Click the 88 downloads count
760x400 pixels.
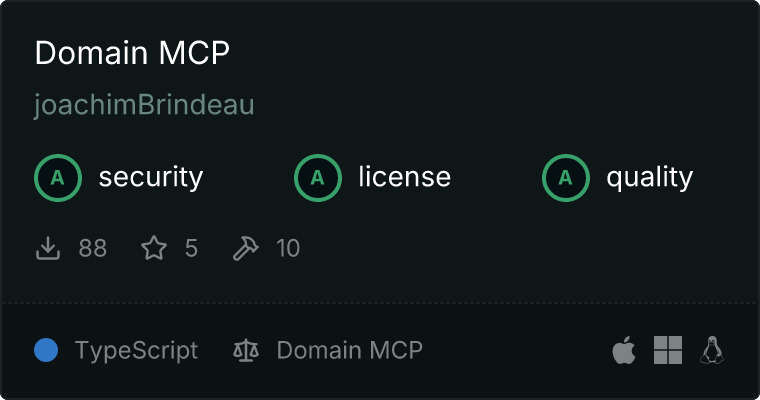click(93, 248)
